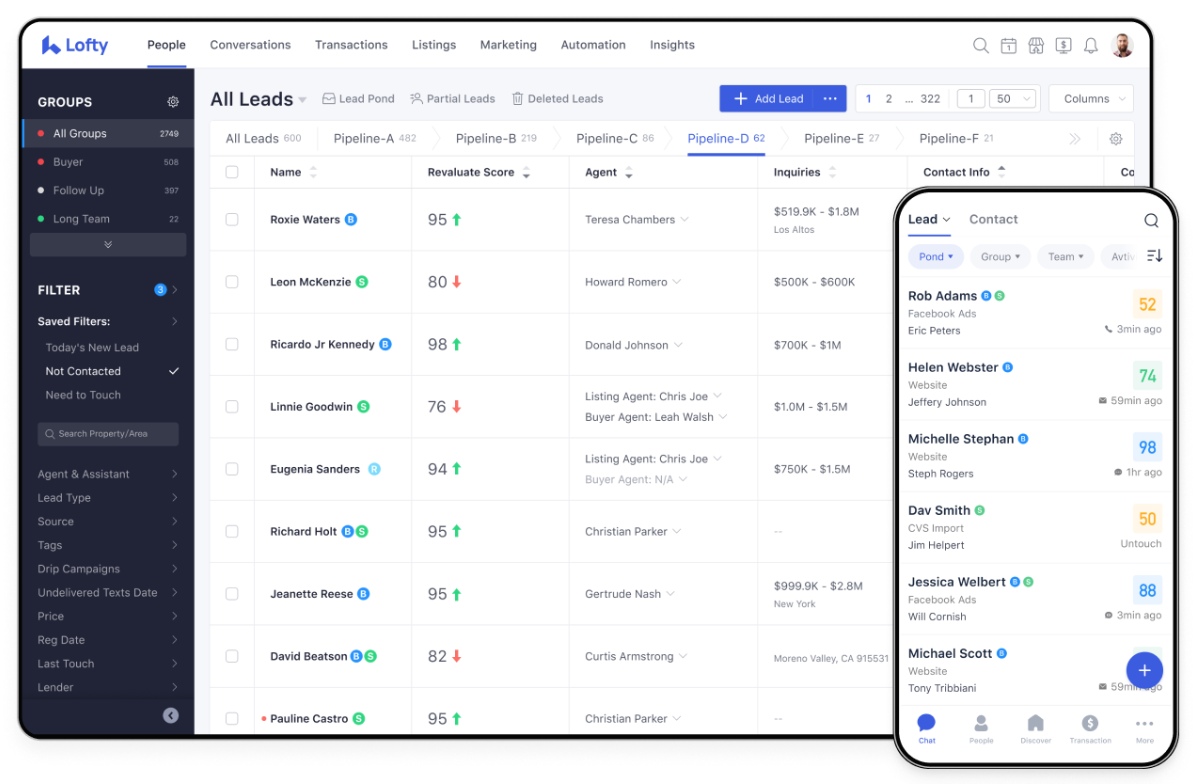Open Listings tab
Image resolution: width=1200 pixels, height=784 pixels.
click(x=434, y=45)
